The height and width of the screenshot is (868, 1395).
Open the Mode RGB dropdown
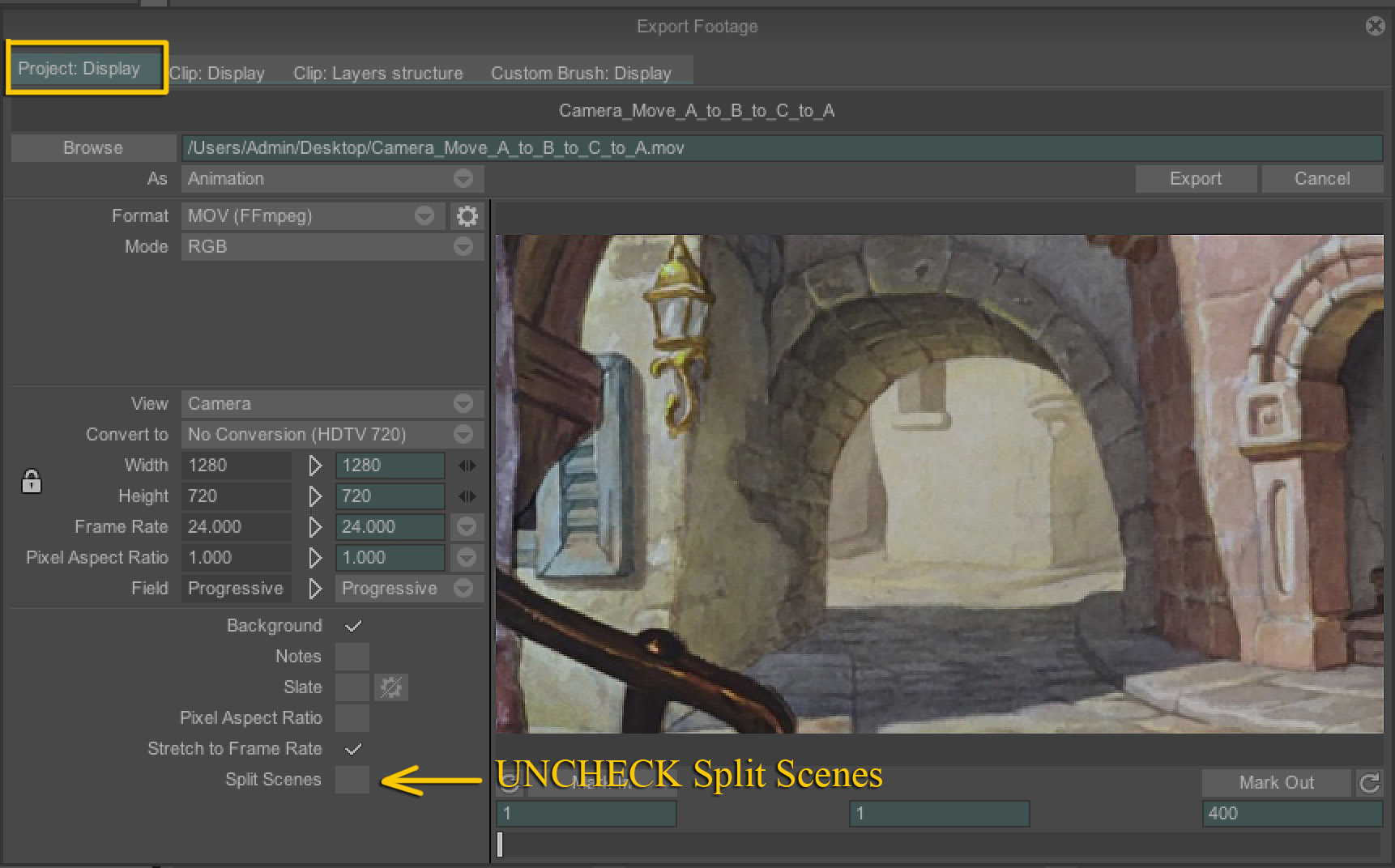tap(332, 247)
